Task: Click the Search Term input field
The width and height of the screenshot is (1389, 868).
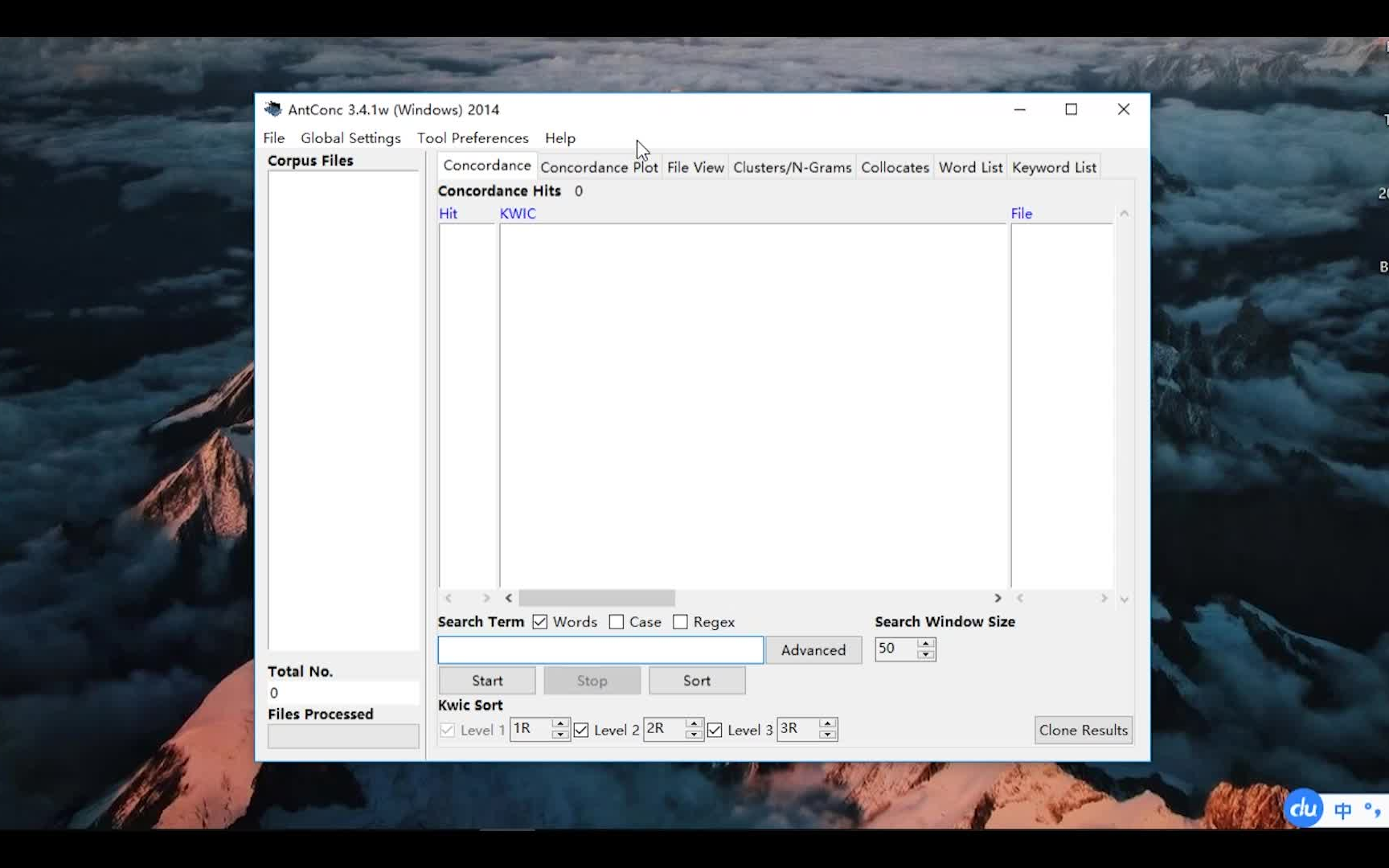Action: [600, 649]
